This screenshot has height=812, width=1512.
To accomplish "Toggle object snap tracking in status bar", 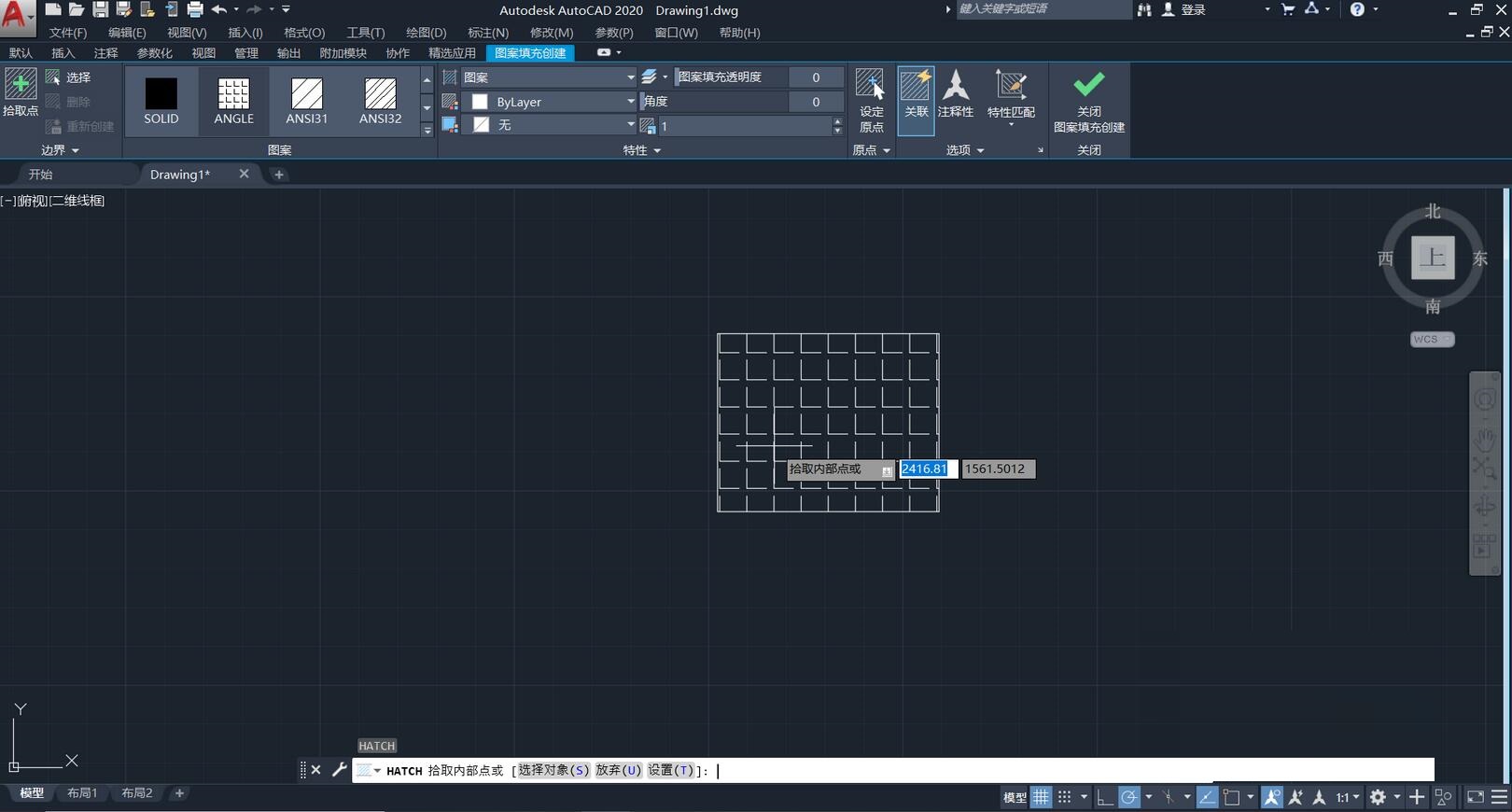I will (x=1207, y=797).
